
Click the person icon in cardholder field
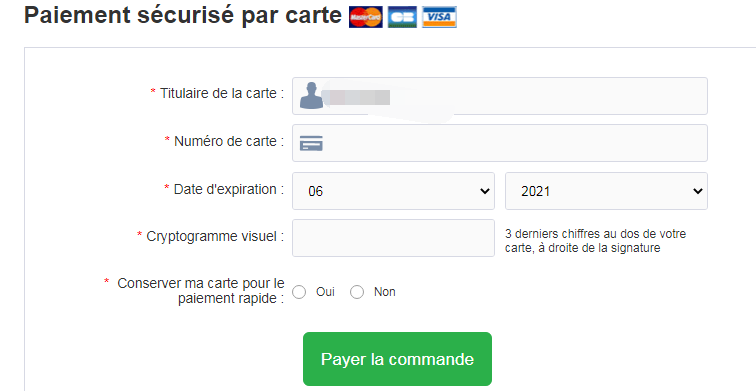point(311,95)
